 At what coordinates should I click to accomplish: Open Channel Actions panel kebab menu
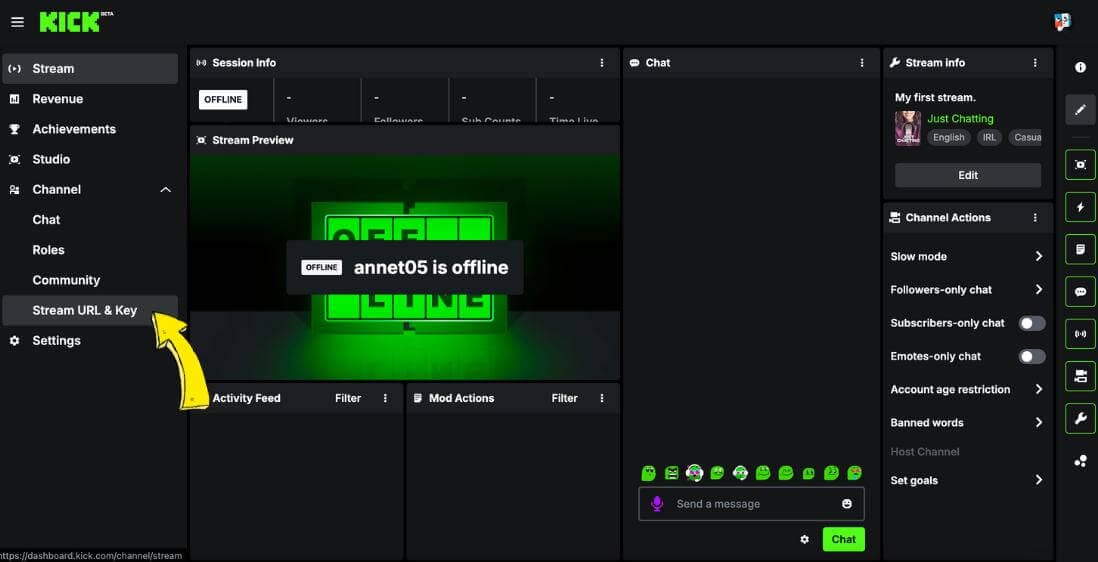click(1035, 218)
